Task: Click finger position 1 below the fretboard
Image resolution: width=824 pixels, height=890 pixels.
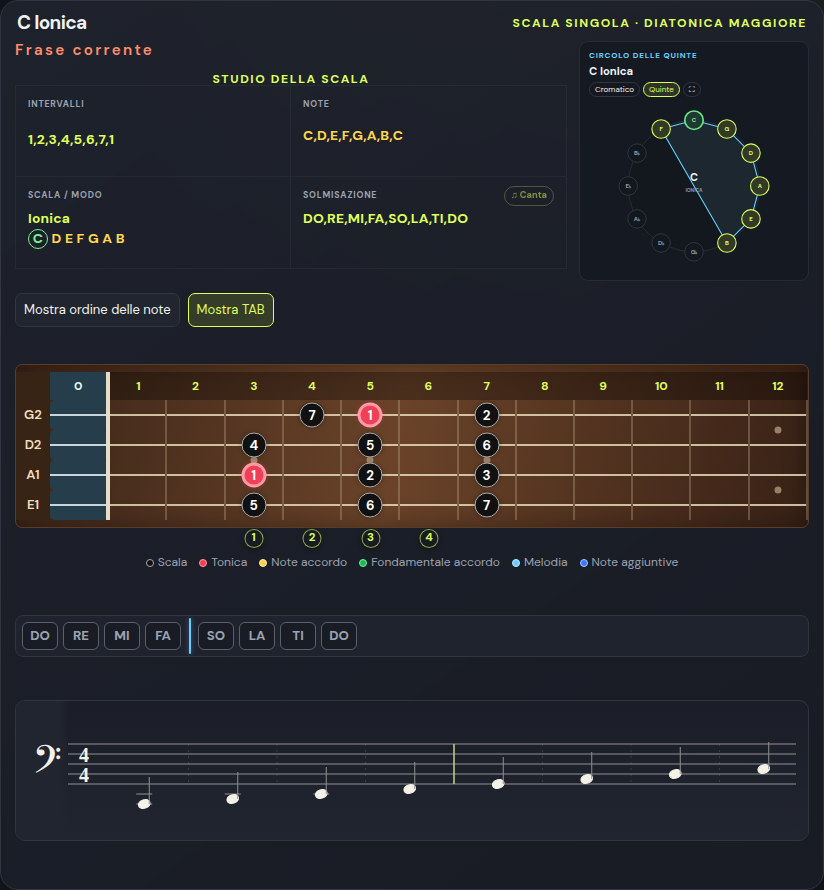Action: [x=254, y=538]
